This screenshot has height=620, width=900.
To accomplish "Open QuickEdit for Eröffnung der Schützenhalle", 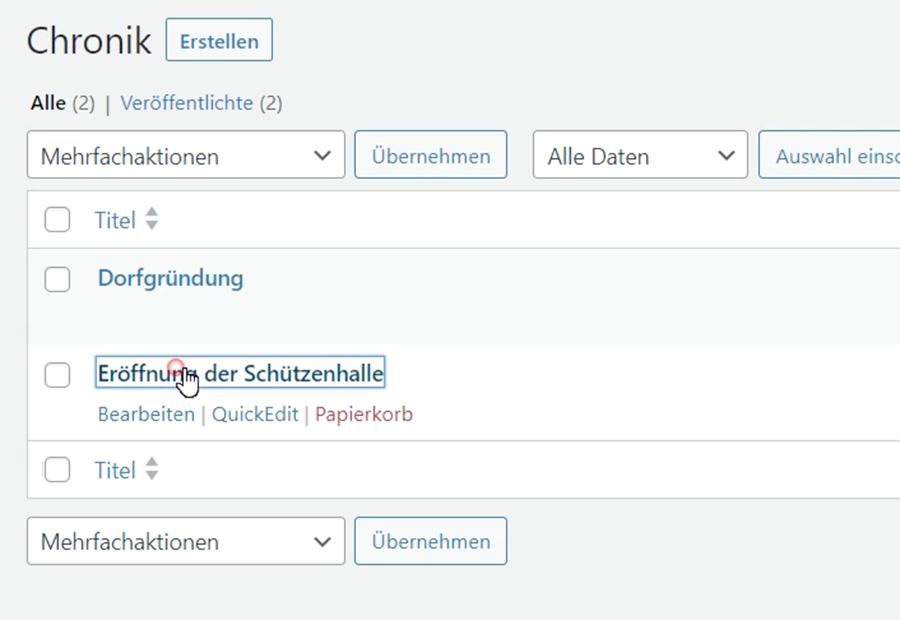I will pyautogui.click(x=255, y=414).
